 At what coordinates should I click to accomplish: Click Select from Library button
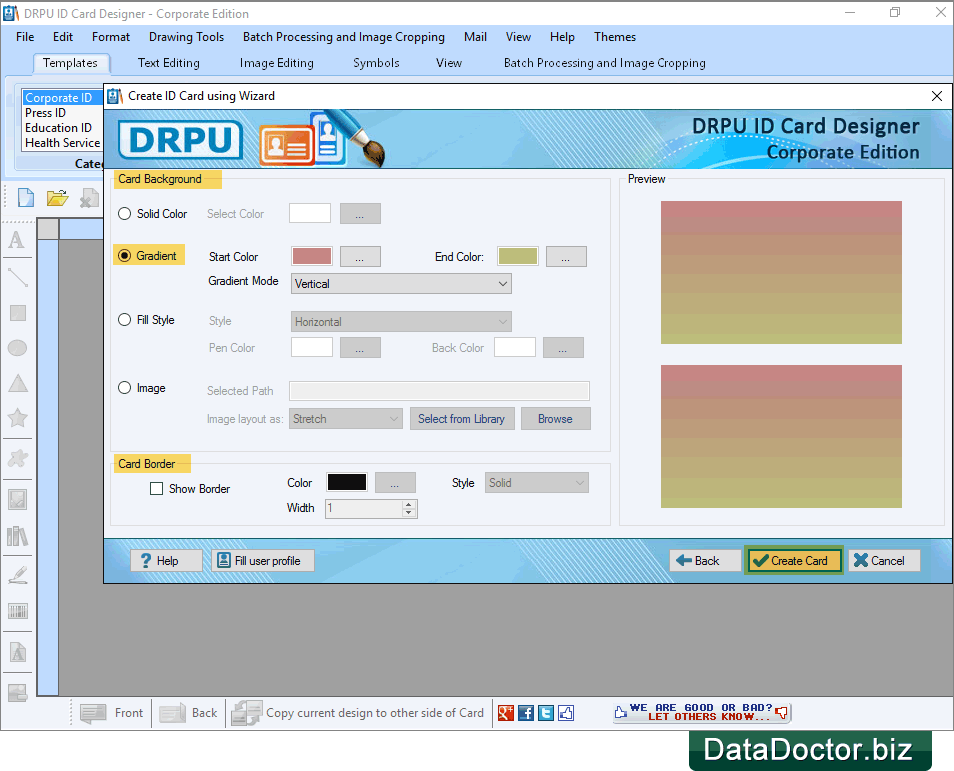[x=462, y=419]
